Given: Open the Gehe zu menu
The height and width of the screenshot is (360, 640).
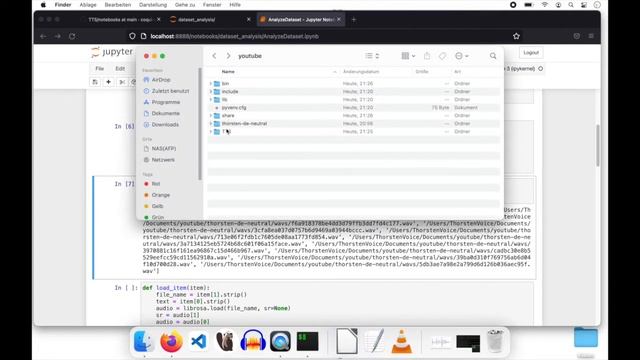Looking at the screenshot, I should click(185, 5).
